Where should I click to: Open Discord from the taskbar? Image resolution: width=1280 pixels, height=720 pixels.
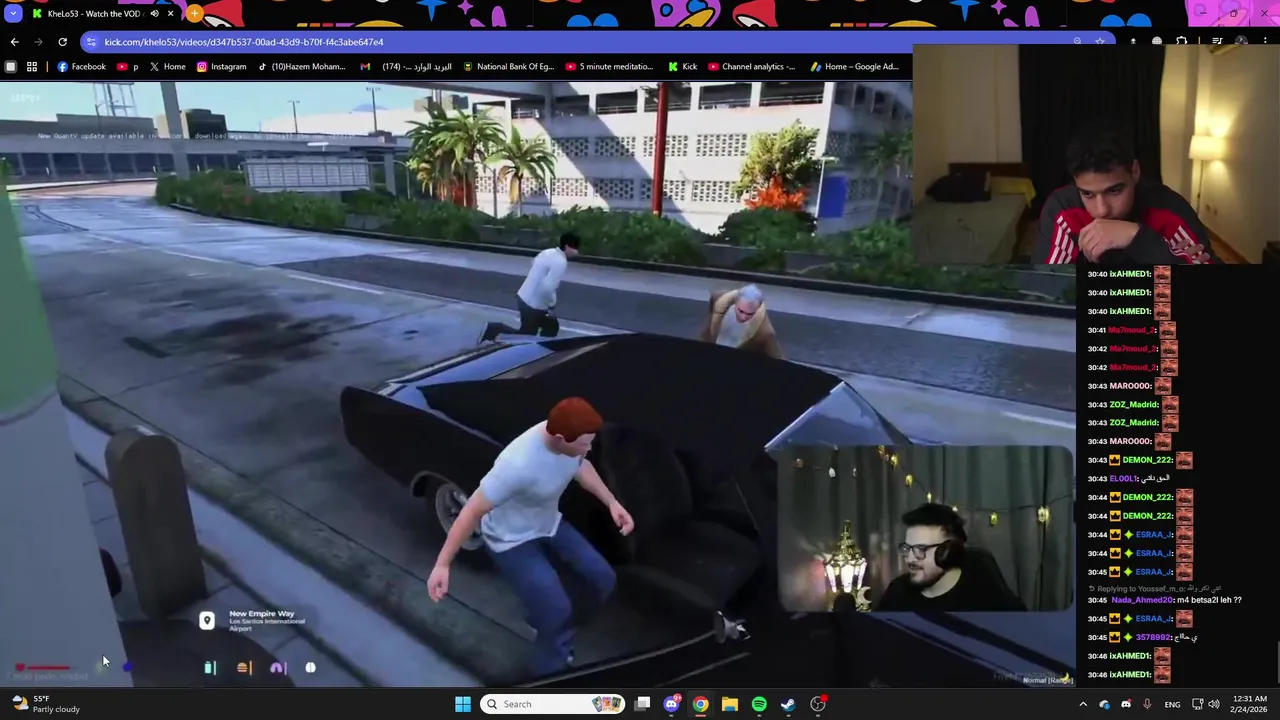tap(671, 704)
